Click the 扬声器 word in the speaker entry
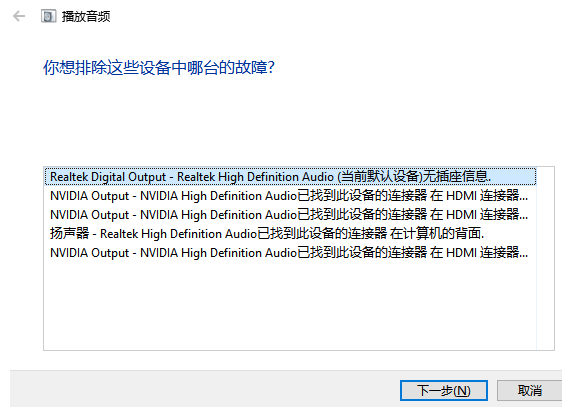 69,234
